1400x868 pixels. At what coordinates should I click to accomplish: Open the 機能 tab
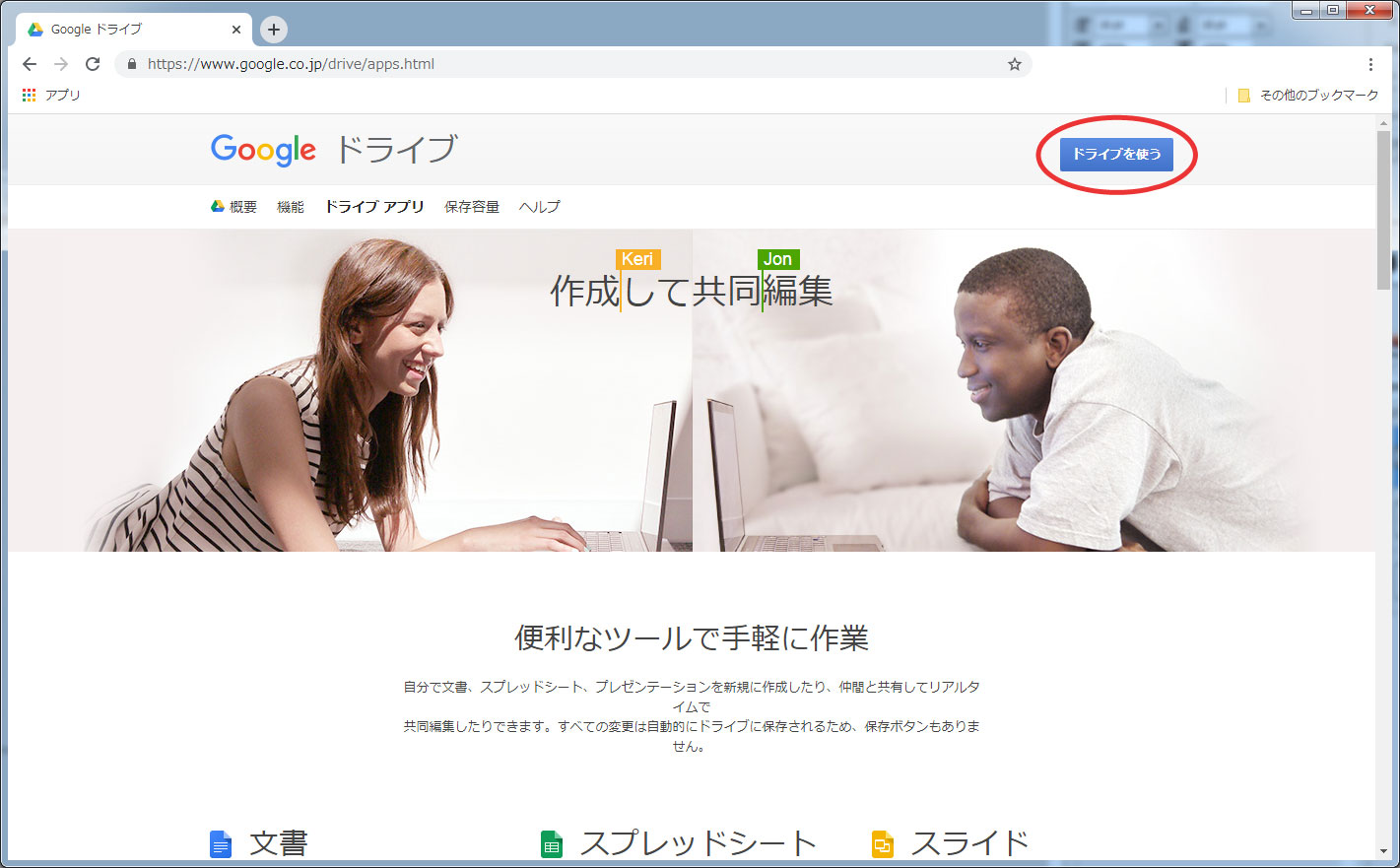coord(291,207)
